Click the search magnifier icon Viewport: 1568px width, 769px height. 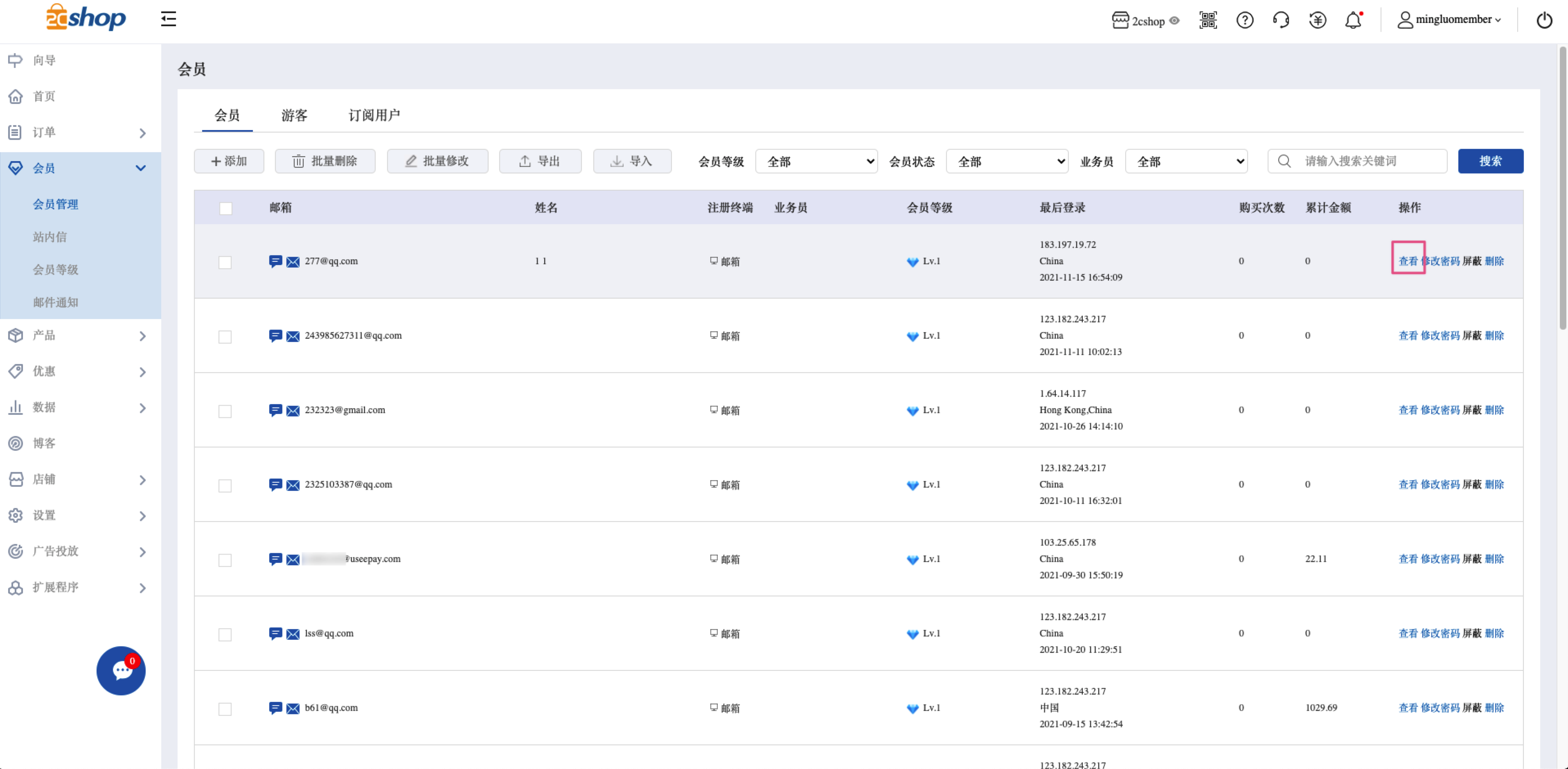point(1284,161)
